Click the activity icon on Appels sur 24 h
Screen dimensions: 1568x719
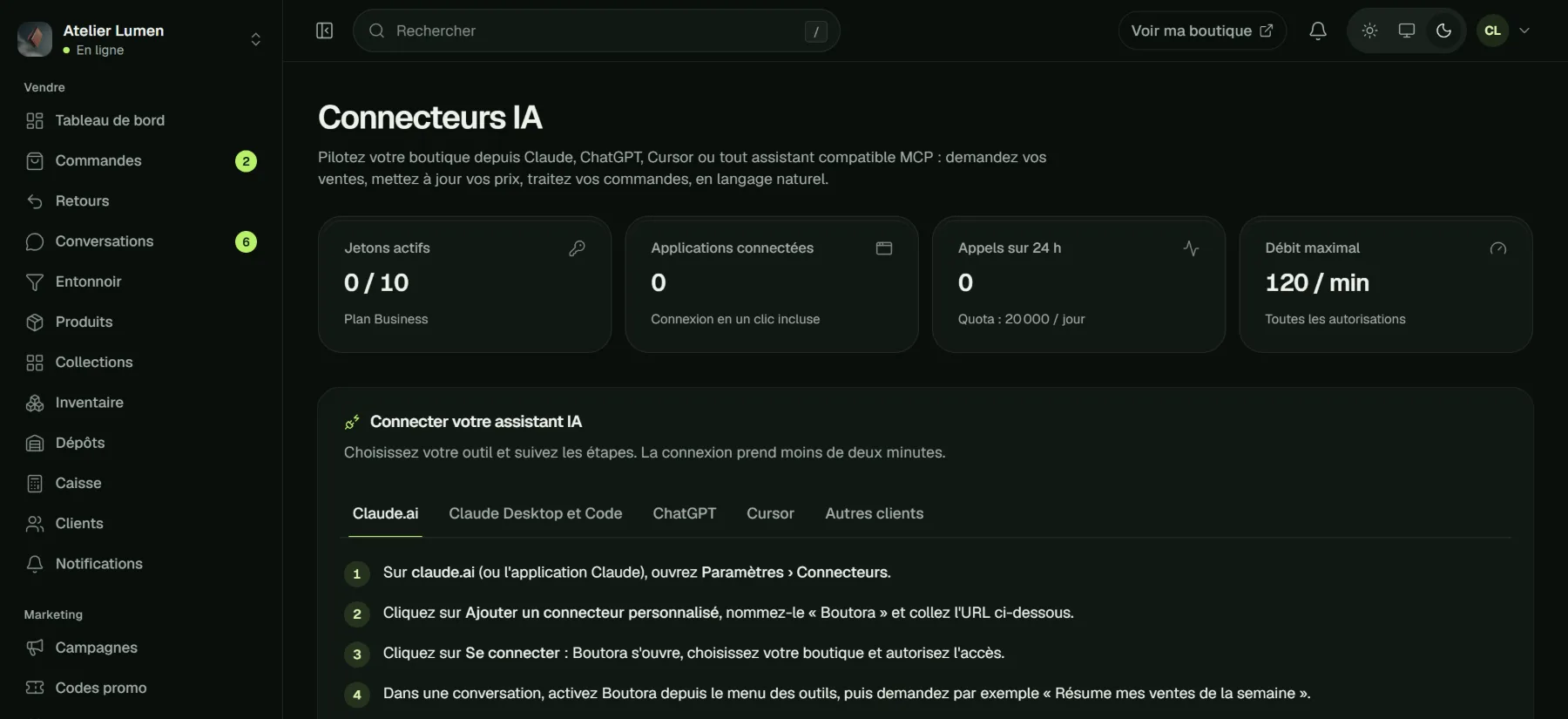click(1191, 248)
